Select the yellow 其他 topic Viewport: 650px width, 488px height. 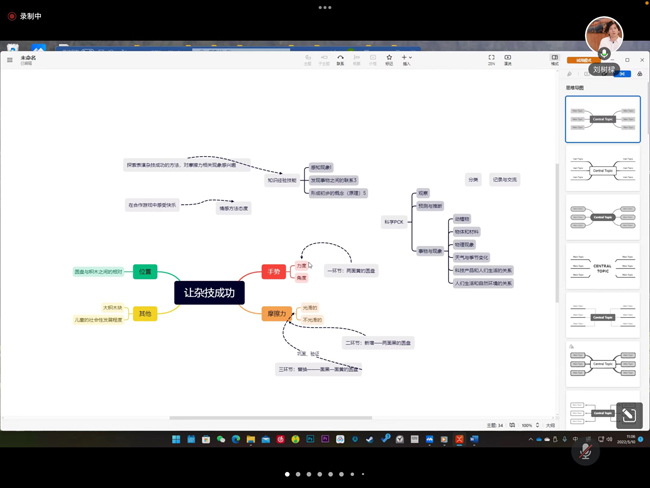point(145,313)
